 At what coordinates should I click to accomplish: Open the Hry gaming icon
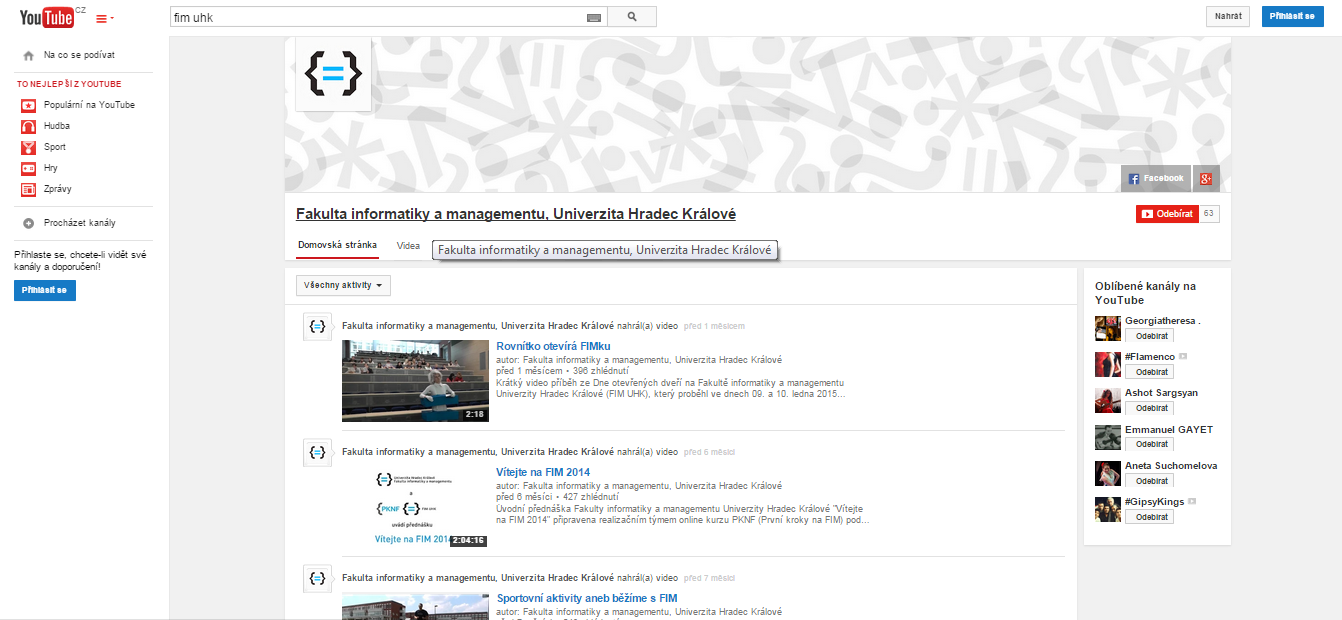tap(29, 168)
